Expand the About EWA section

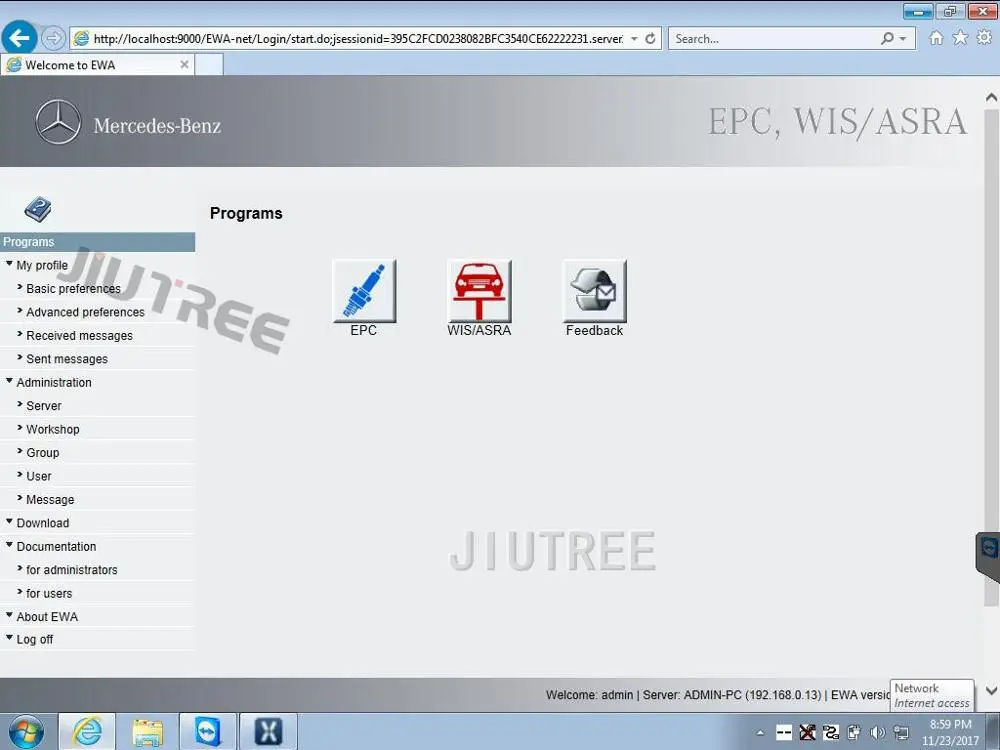click(x=10, y=615)
